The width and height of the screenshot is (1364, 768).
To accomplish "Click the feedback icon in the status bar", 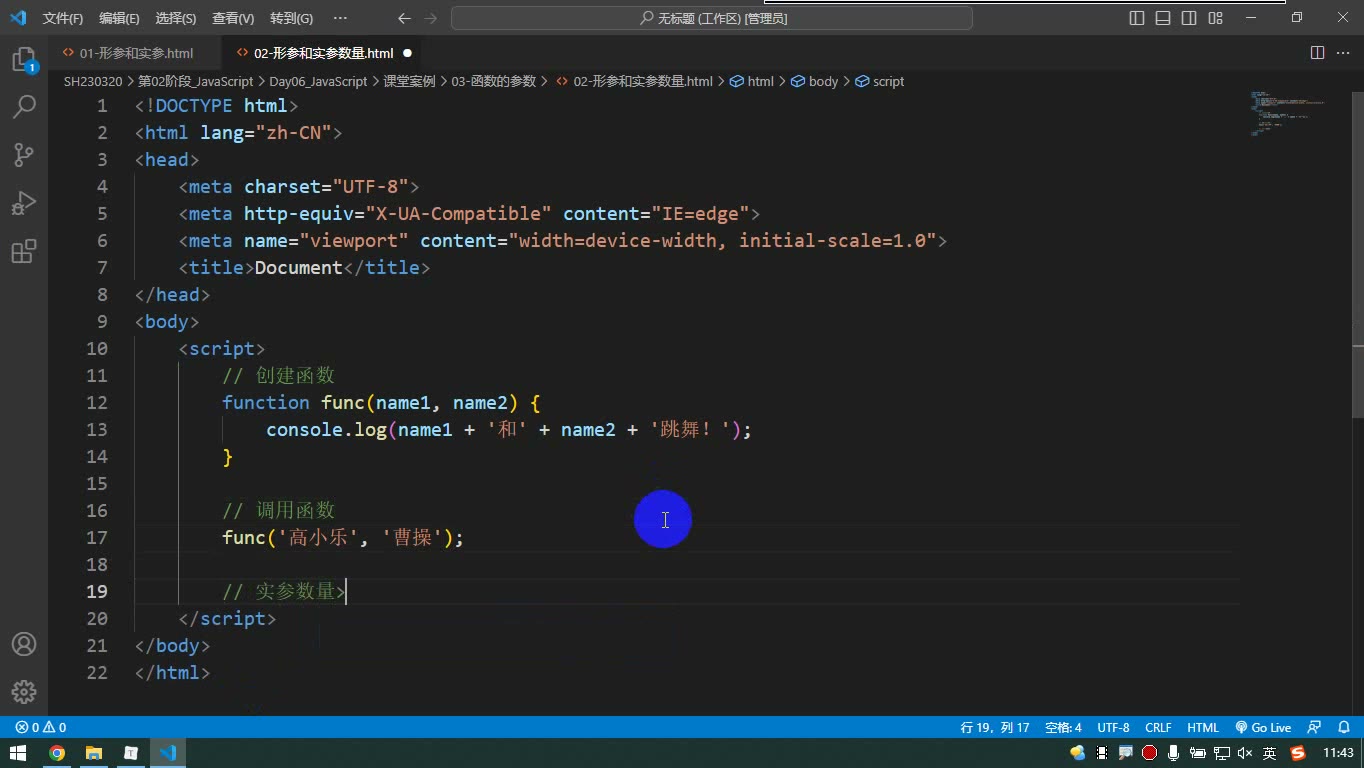I will coord(1314,728).
